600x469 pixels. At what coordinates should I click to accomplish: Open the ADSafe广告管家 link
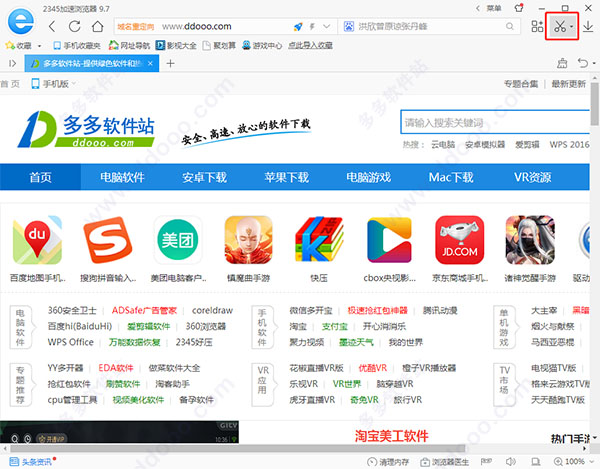(144, 310)
